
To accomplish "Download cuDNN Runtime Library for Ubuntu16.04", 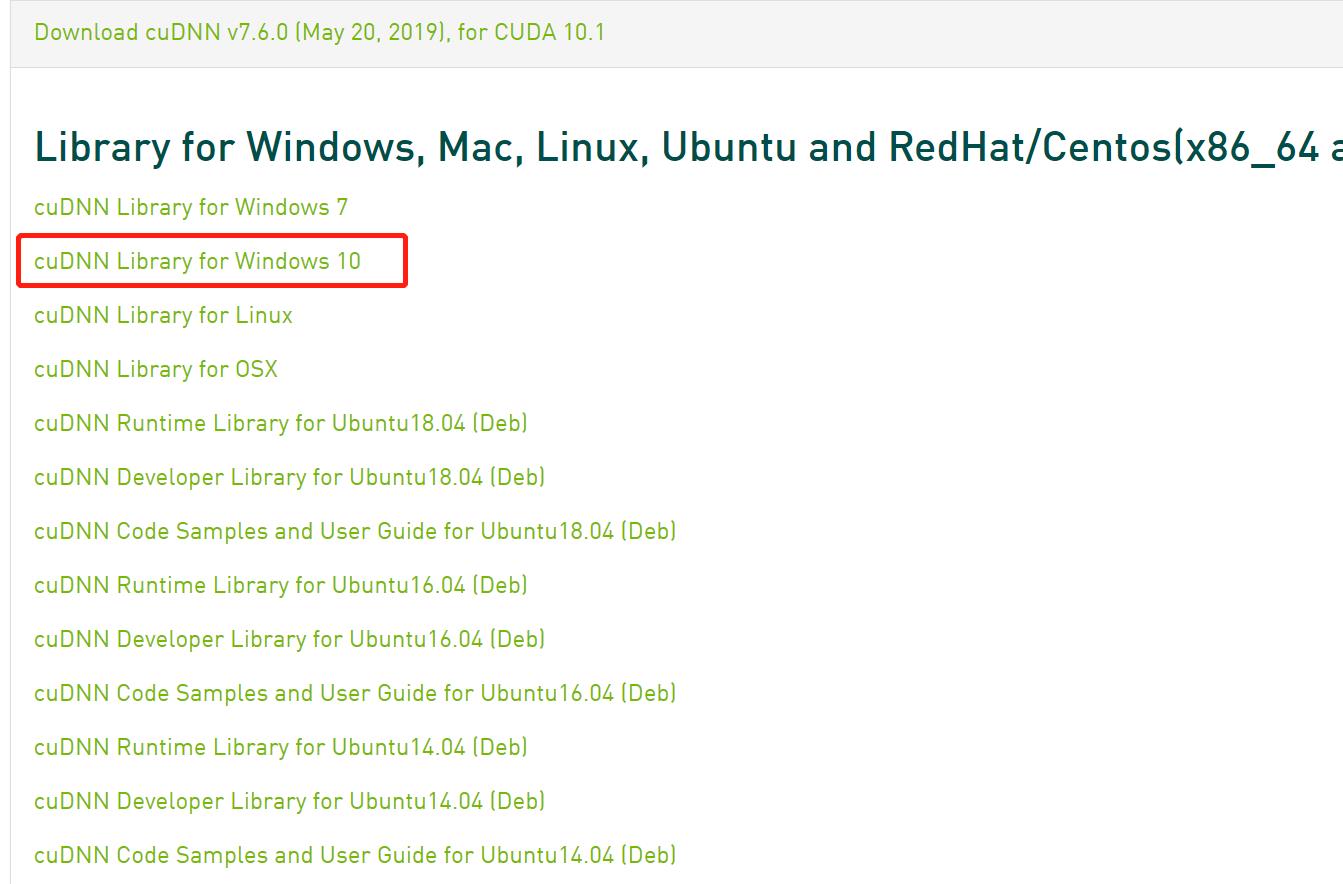I will point(281,585).
